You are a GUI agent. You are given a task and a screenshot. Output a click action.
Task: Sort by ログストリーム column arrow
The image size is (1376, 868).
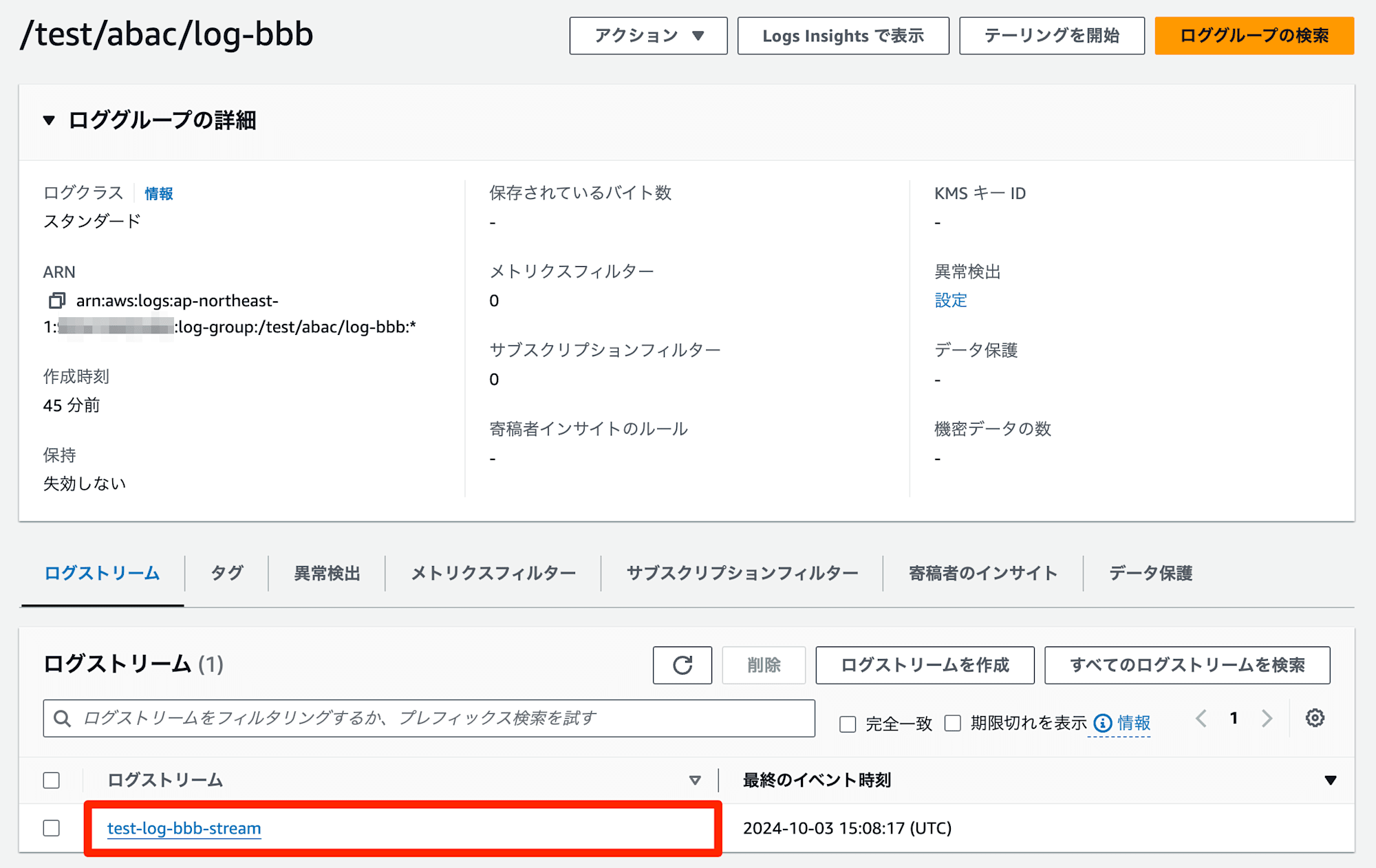point(695,781)
